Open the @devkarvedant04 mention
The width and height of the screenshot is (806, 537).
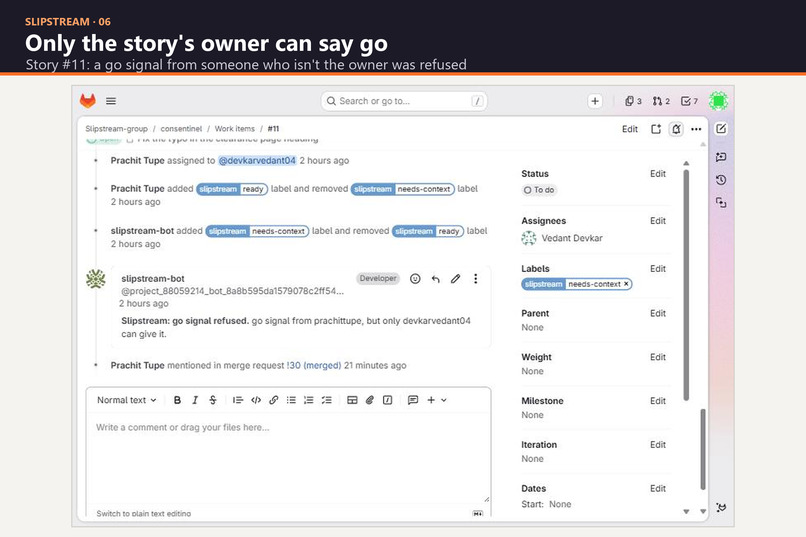pyautogui.click(x=258, y=160)
